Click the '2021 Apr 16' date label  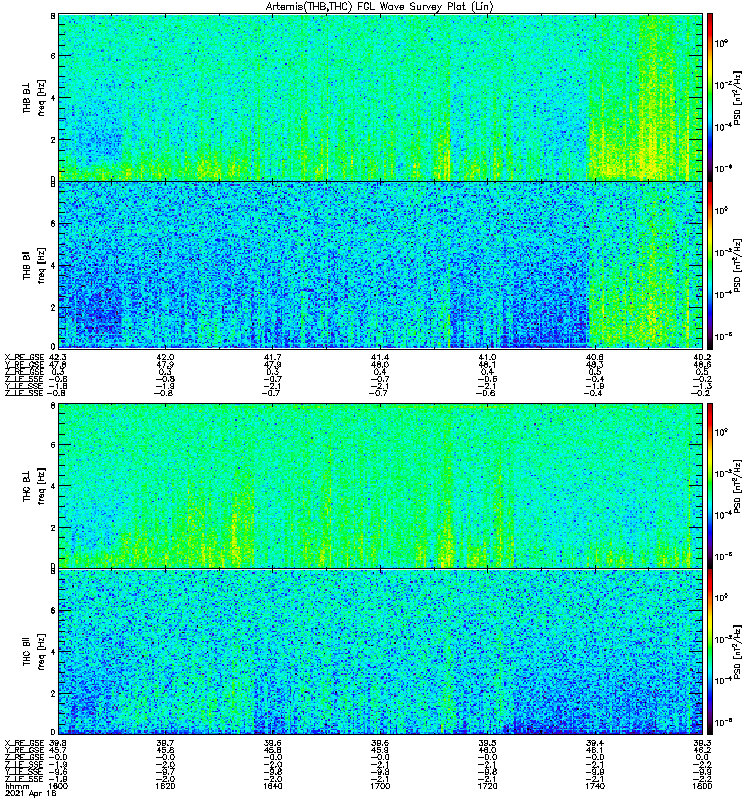[x=30, y=794]
